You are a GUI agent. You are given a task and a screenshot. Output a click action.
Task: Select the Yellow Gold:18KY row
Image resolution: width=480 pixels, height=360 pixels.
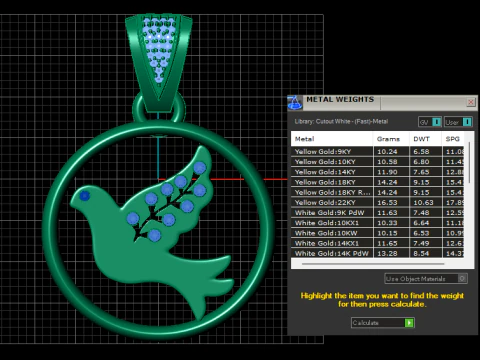tap(377, 182)
